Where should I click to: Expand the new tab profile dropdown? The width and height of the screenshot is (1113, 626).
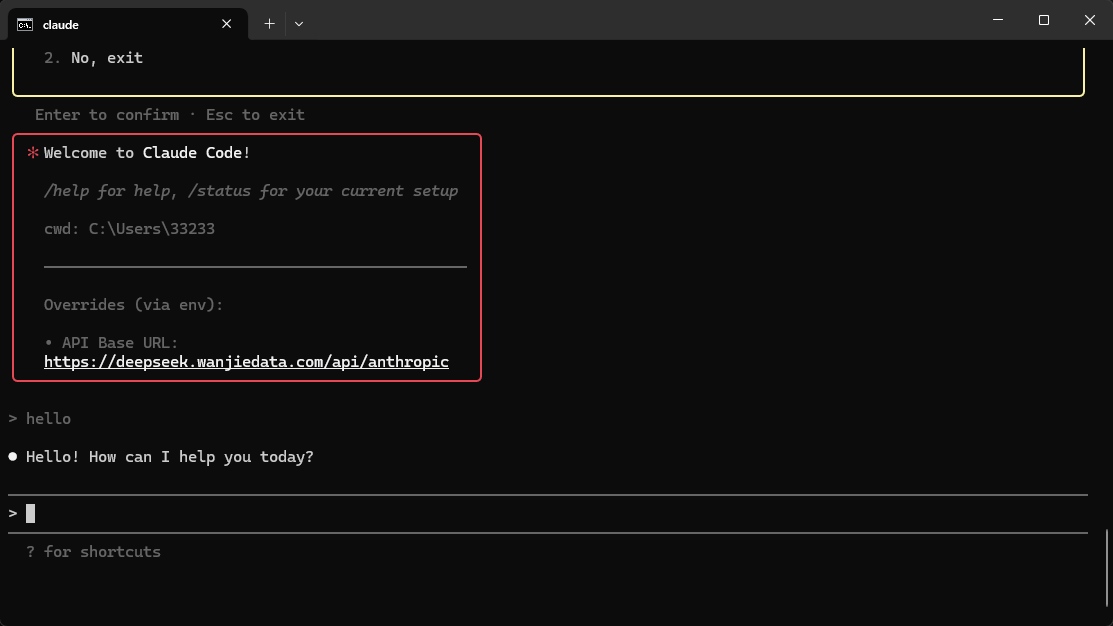[299, 24]
